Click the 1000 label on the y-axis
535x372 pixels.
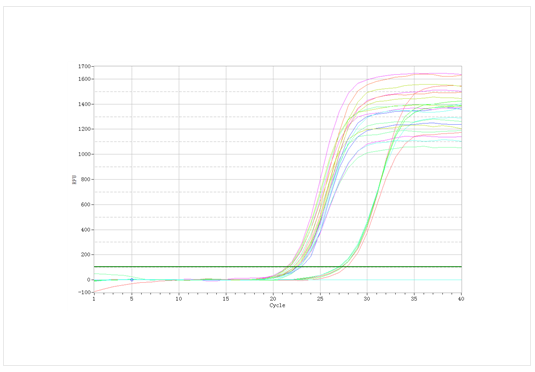click(84, 154)
